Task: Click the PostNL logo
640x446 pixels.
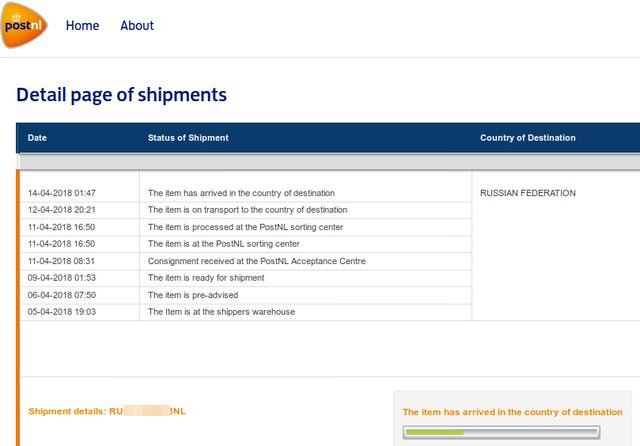Action: pos(24,25)
